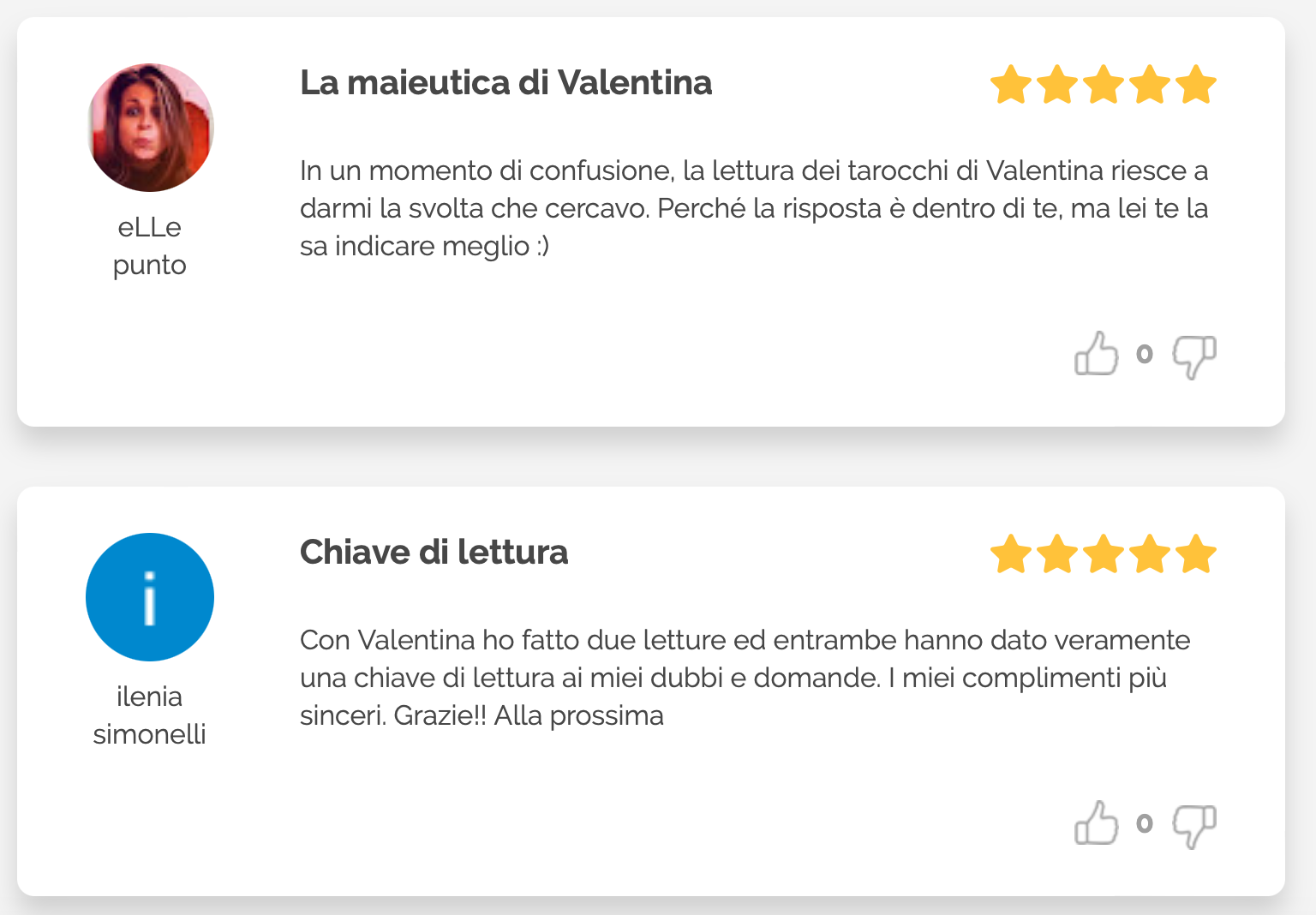The height and width of the screenshot is (915, 1316).
Task: Open eLLe punto's profile photo
Action: click(x=150, y=128)
